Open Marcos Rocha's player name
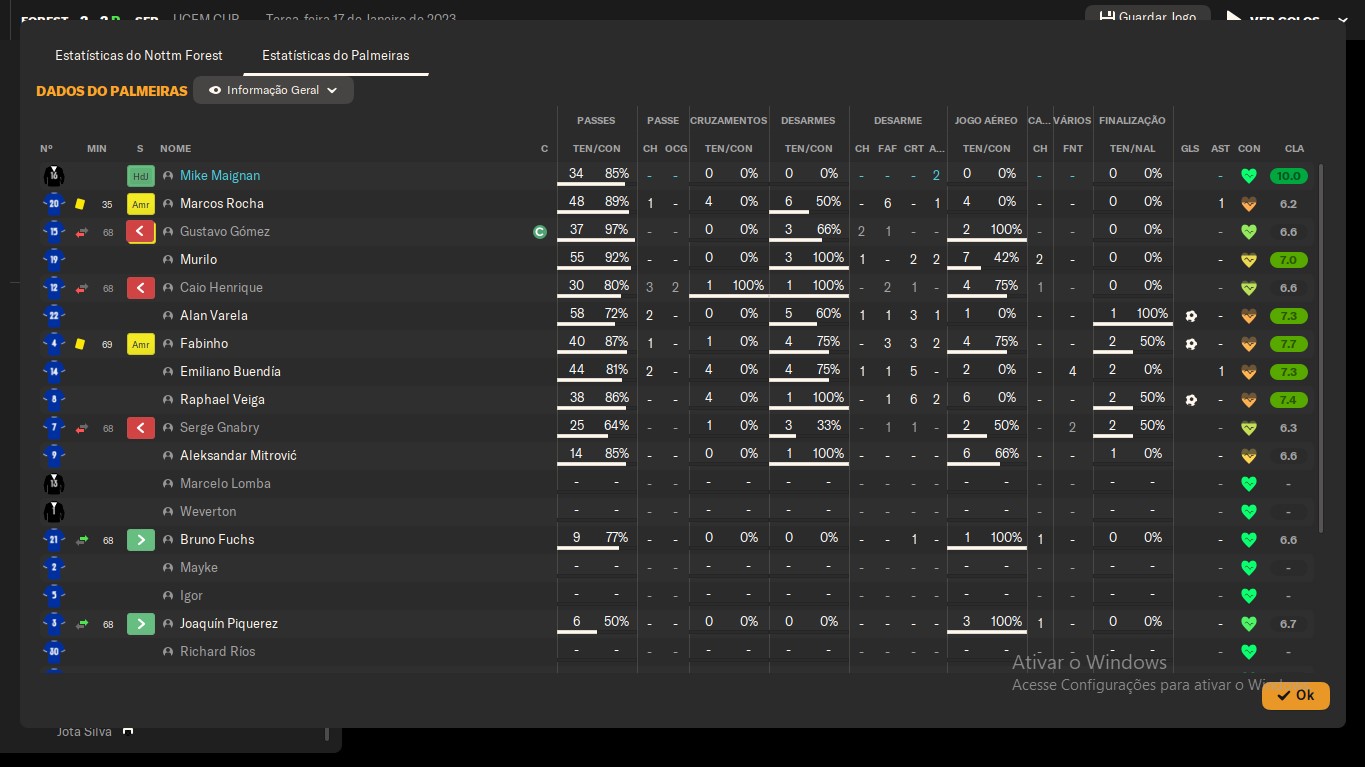 click(x=222, y=203)
